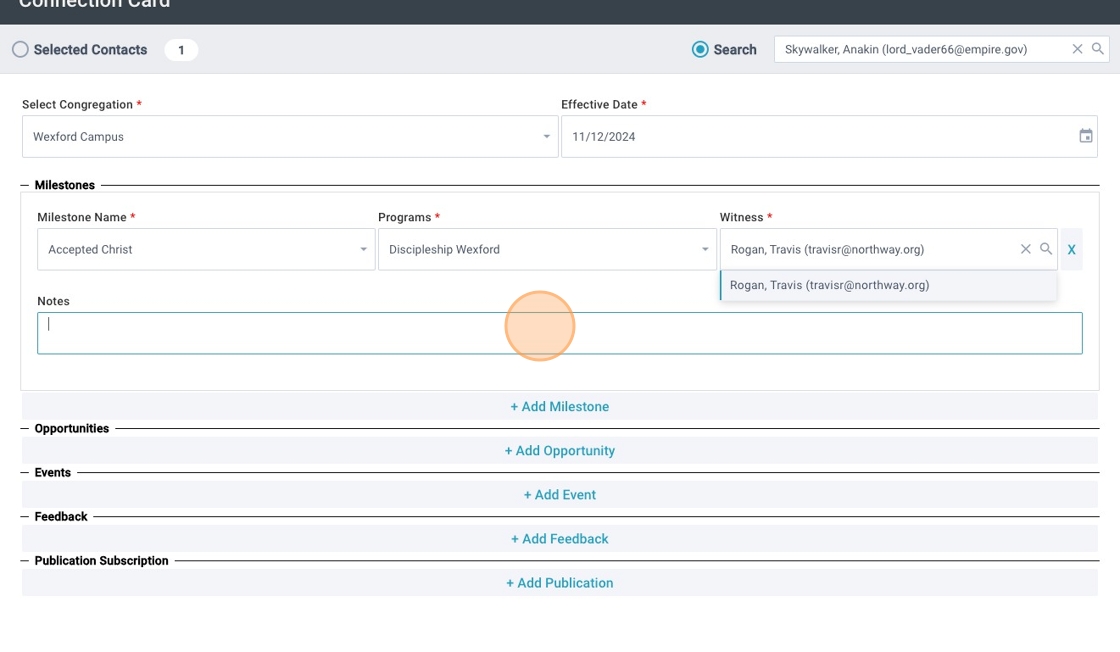Open the Programs dropdown
This screenshot has width=1120, height=652.
704,250
